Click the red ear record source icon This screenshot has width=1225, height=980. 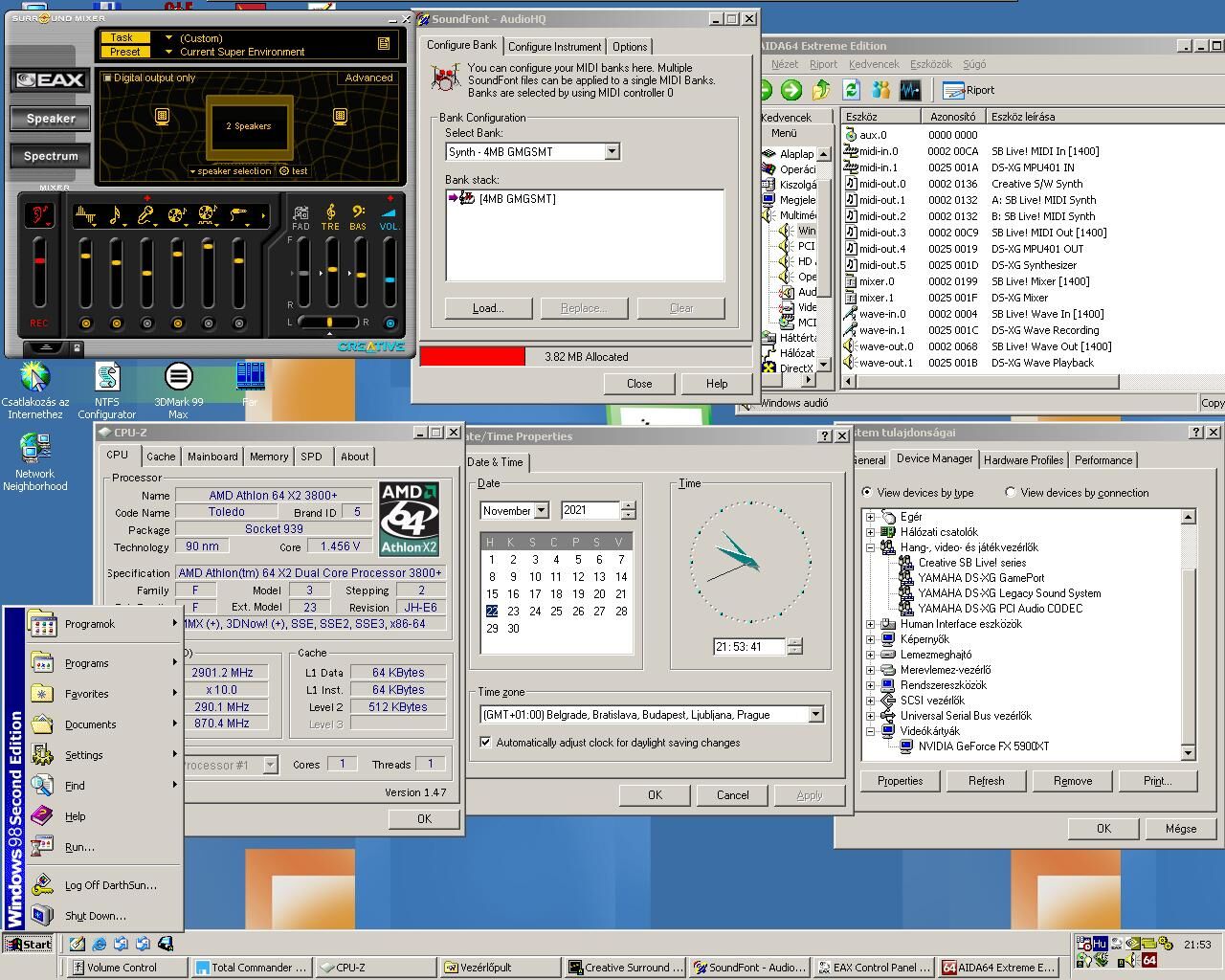(x=39, y=215)
